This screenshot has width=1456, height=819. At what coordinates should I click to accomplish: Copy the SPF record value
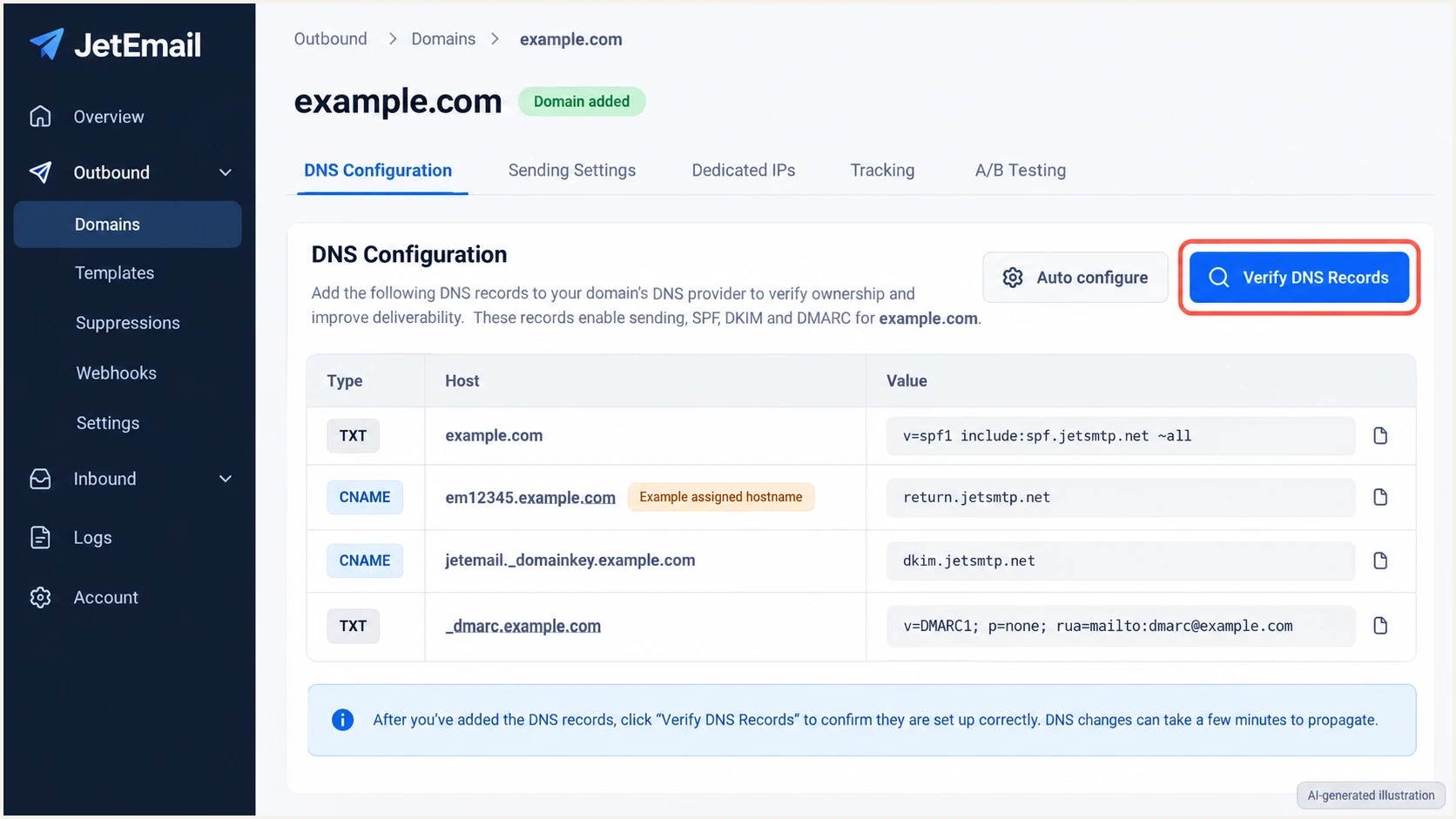pyautogui.click(x=1380, y=436)
